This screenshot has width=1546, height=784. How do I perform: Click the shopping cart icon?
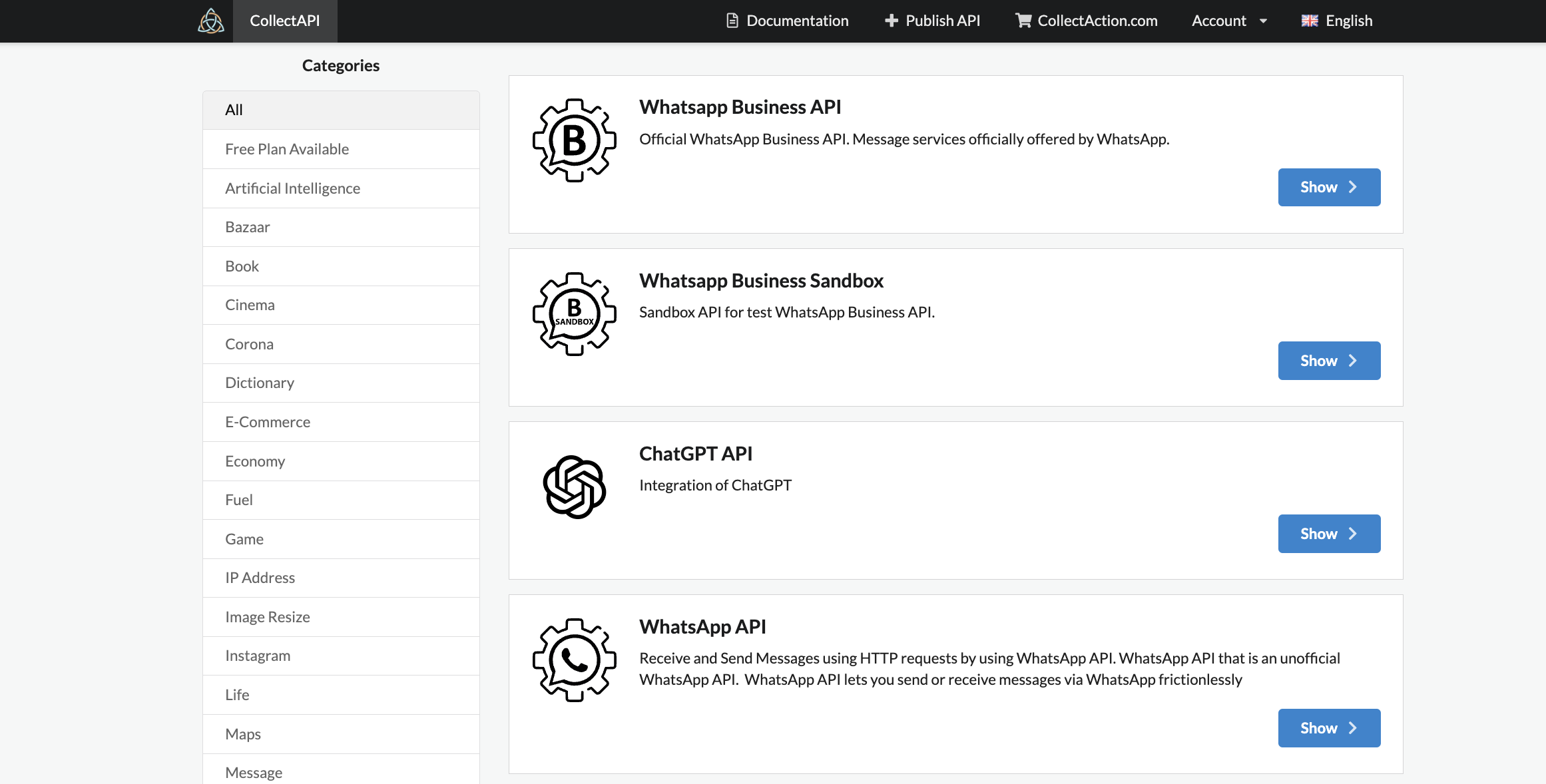1023,21
